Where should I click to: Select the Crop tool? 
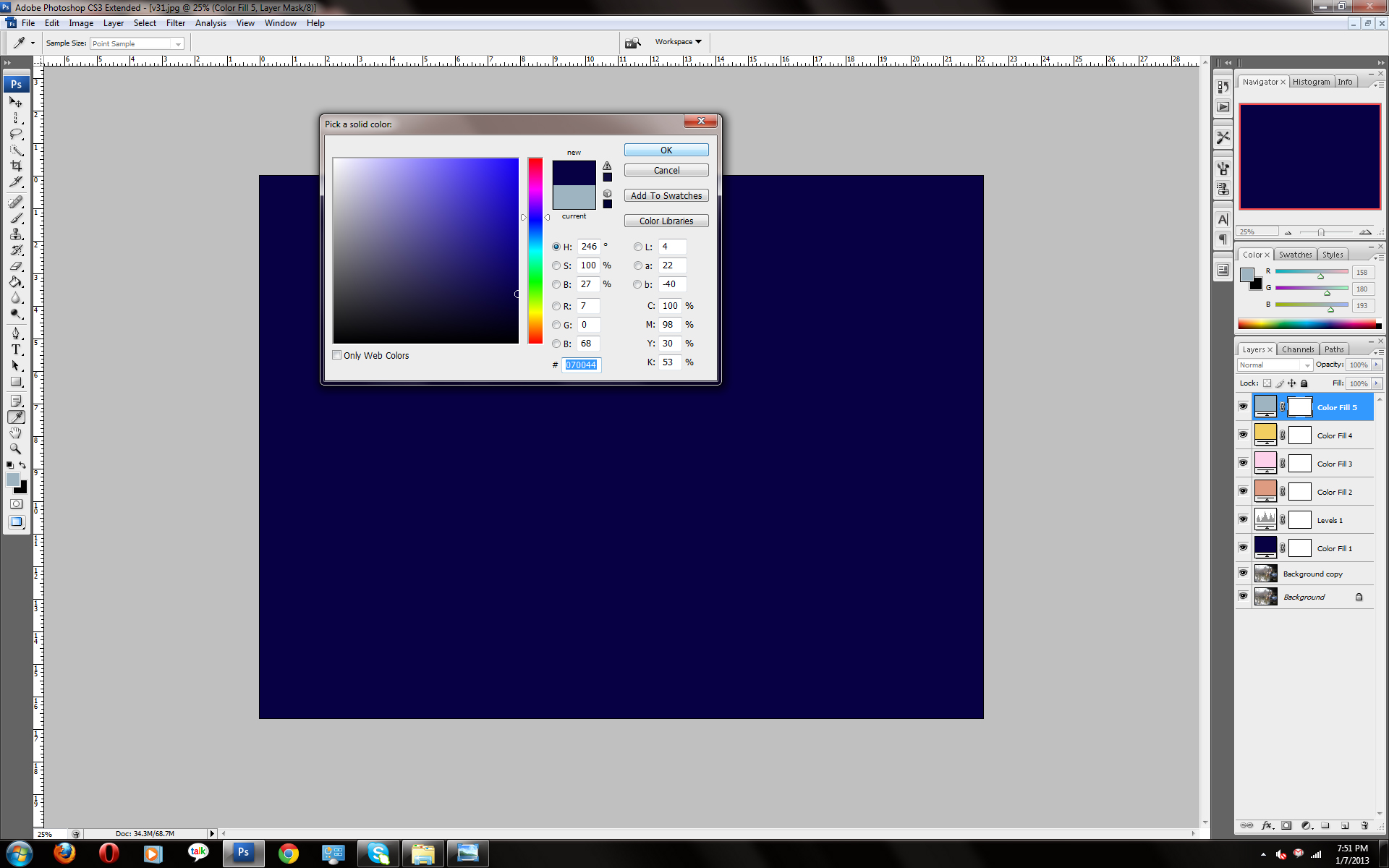pos(16,166)
